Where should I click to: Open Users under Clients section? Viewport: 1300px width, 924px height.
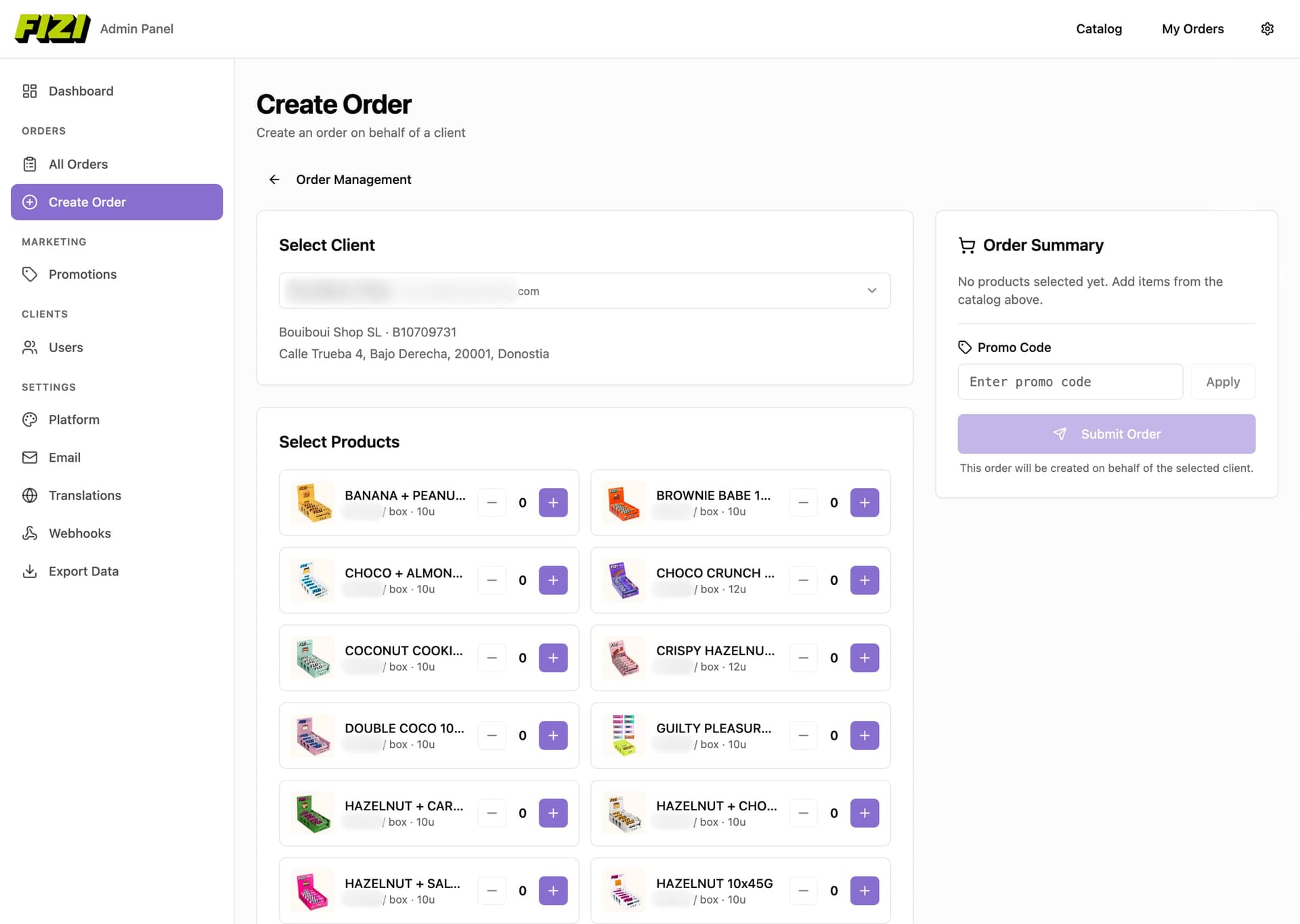(65, 347)
